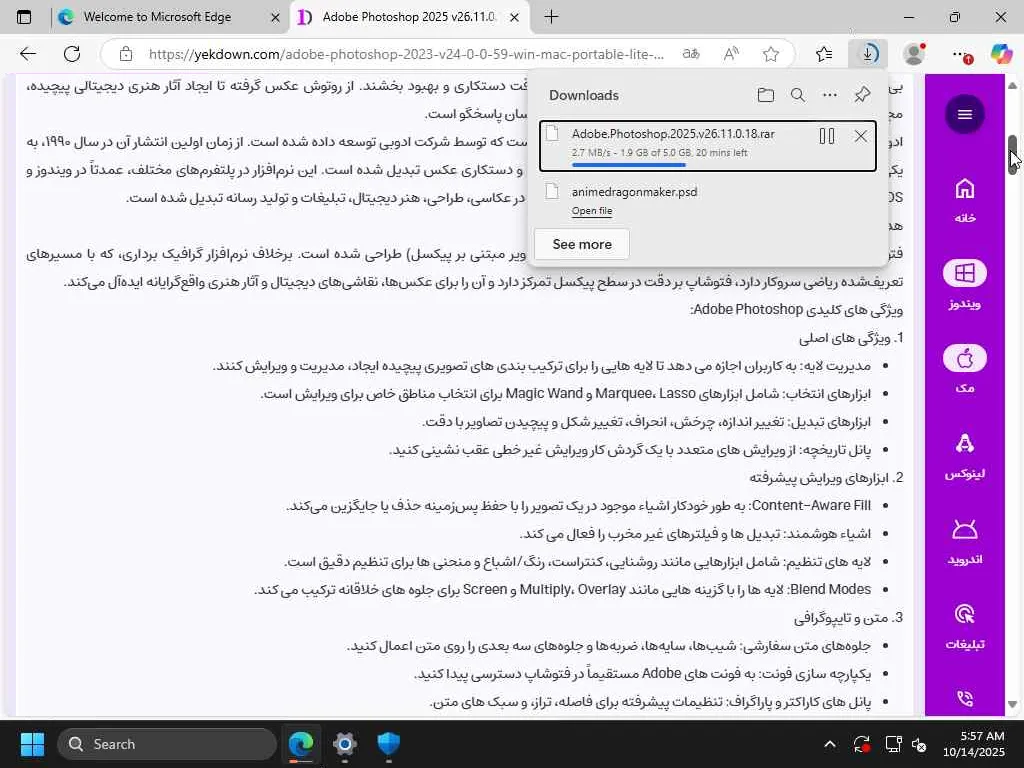Pause the Adobe Photoshop rar download

coord(827,136)
